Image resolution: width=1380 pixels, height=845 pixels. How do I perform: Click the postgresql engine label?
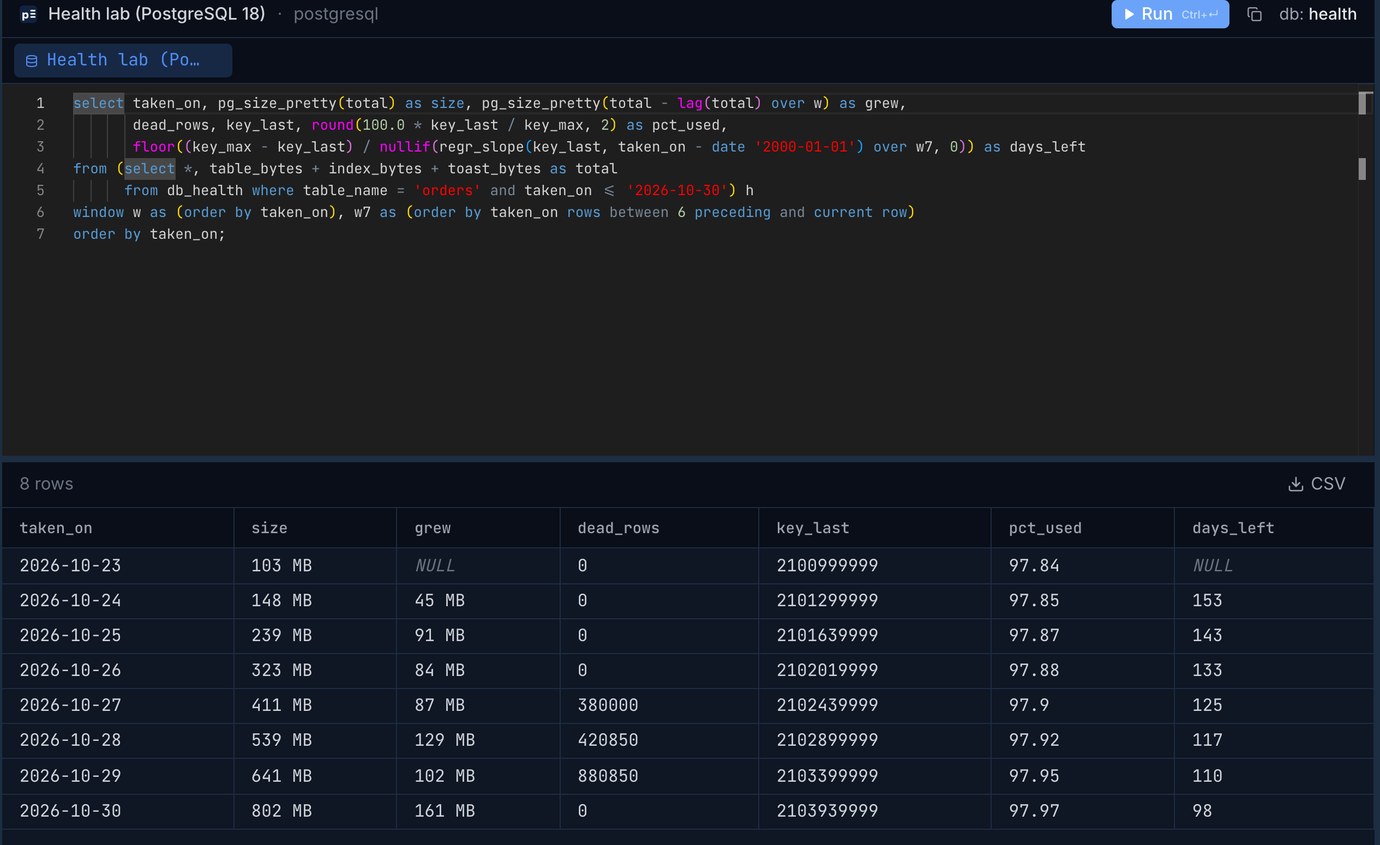click(x=336, y=14)
